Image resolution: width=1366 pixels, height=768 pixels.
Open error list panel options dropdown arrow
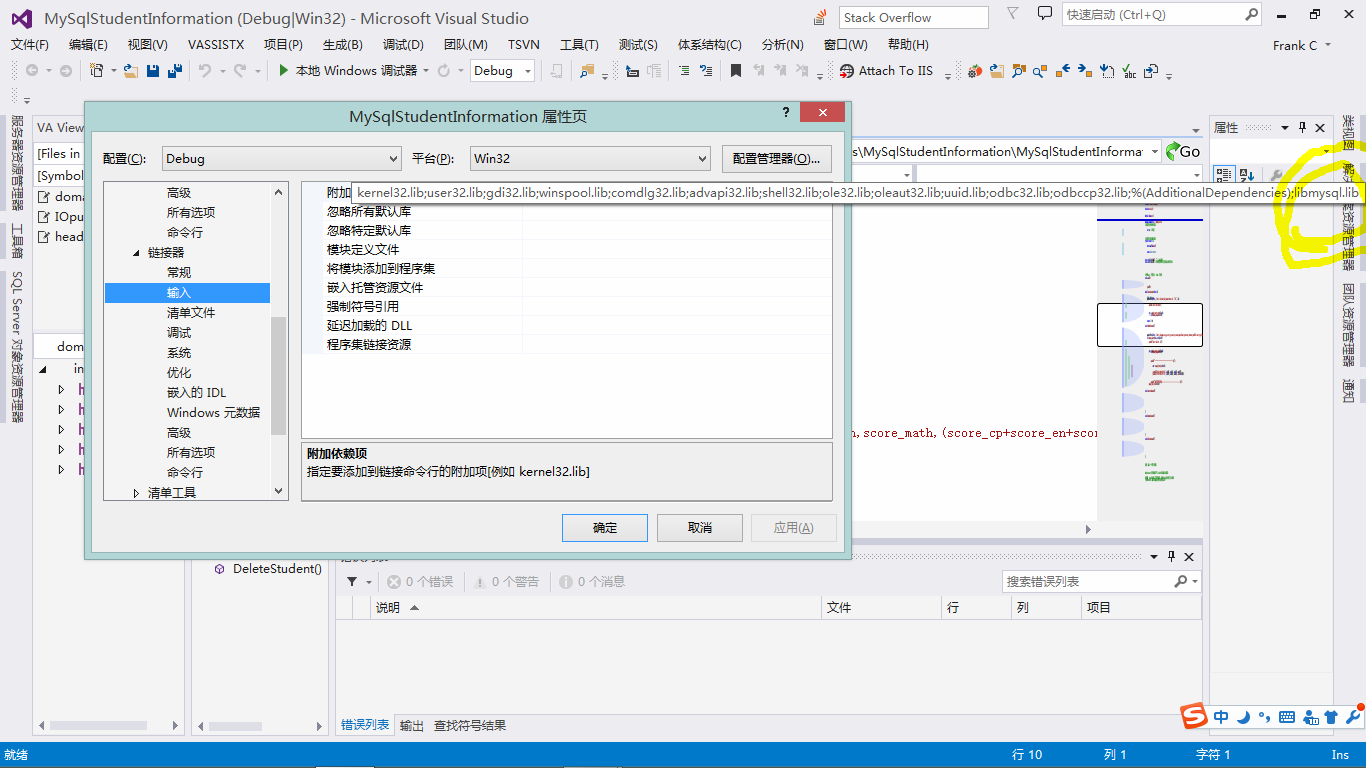[x=1154, y=556]
